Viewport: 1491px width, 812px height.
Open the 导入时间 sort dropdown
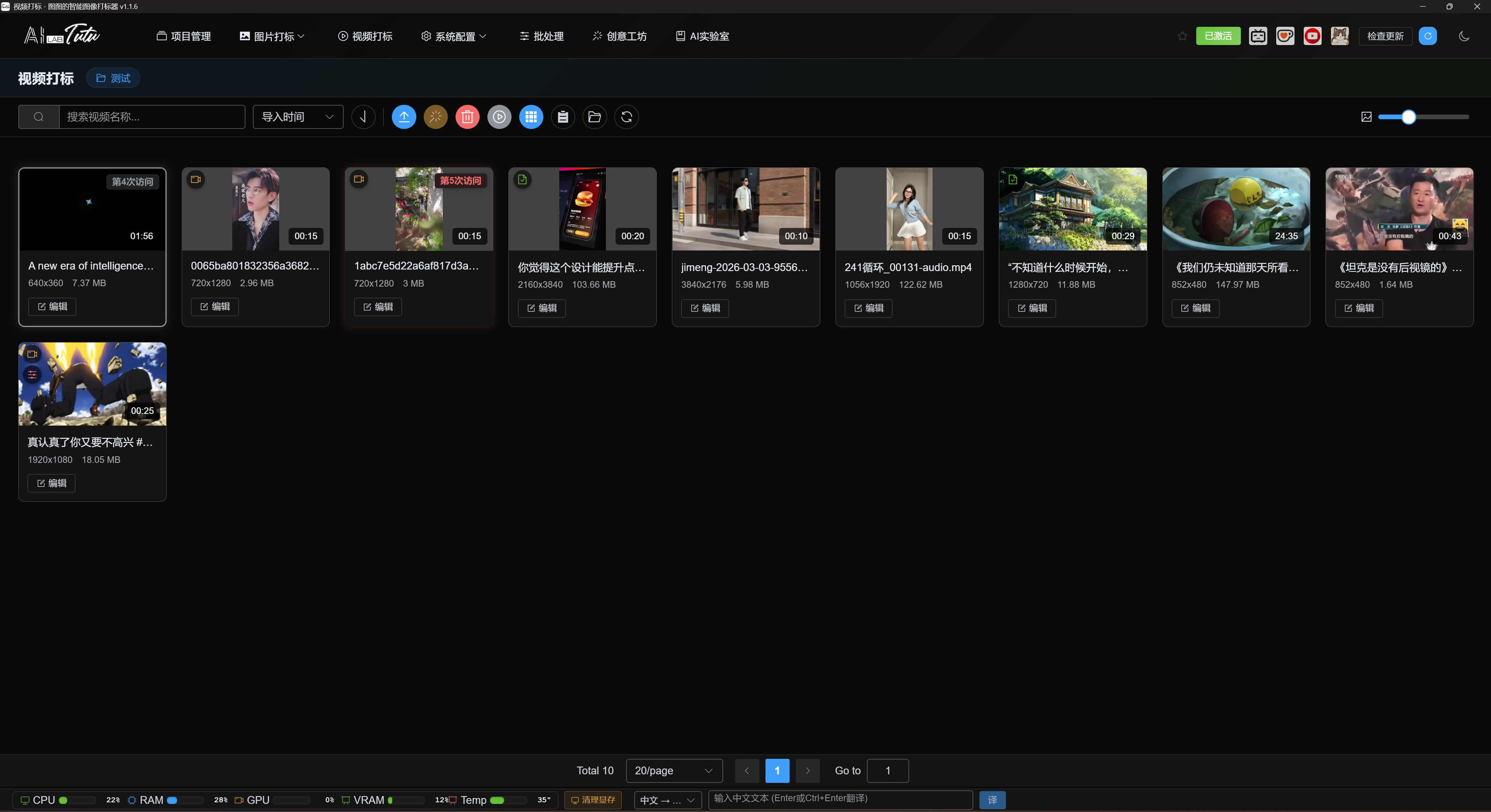298,117
